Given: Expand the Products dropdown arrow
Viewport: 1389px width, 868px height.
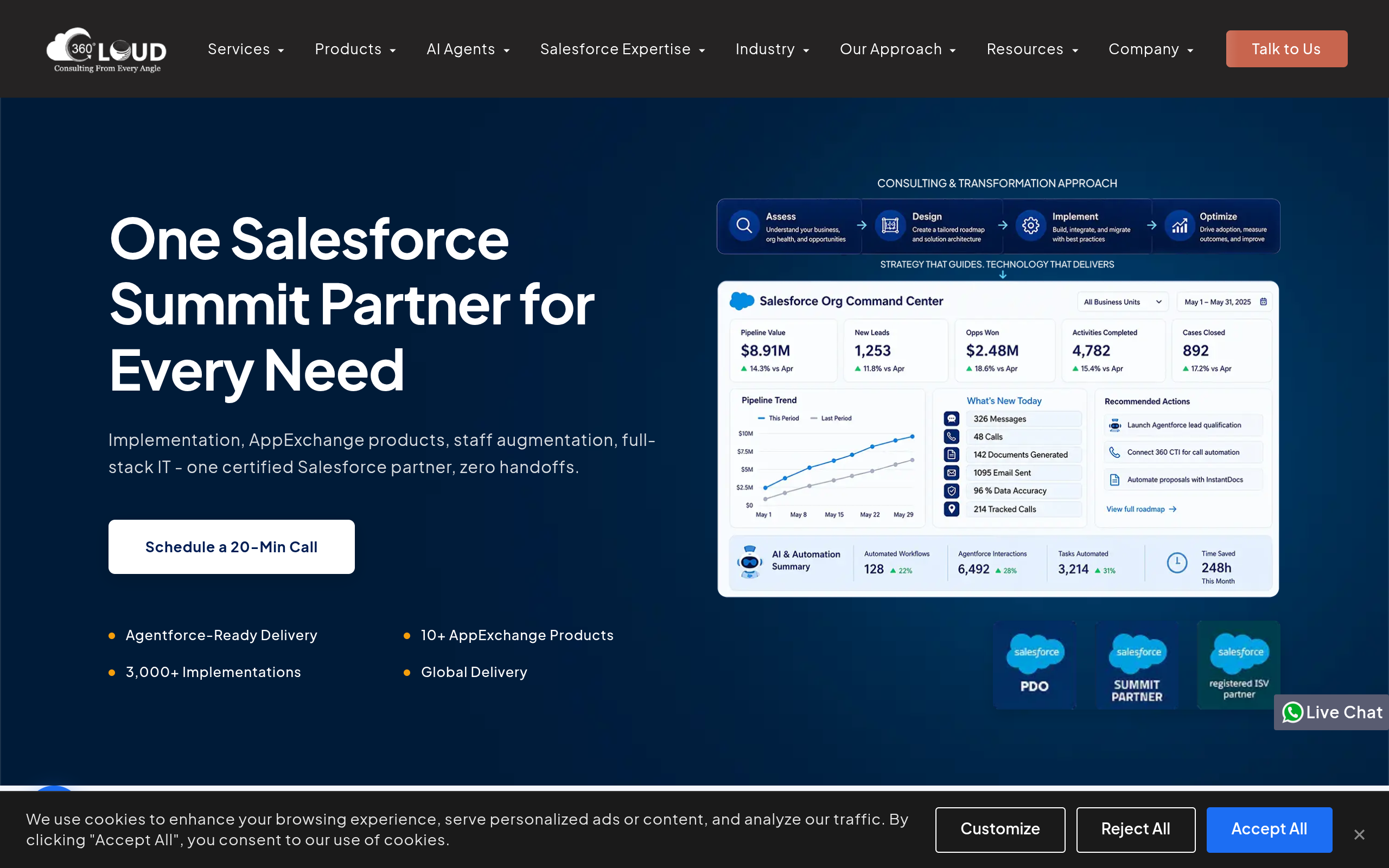Looking at the screenshot, I should pyautogui.click(x=393, y=50).
